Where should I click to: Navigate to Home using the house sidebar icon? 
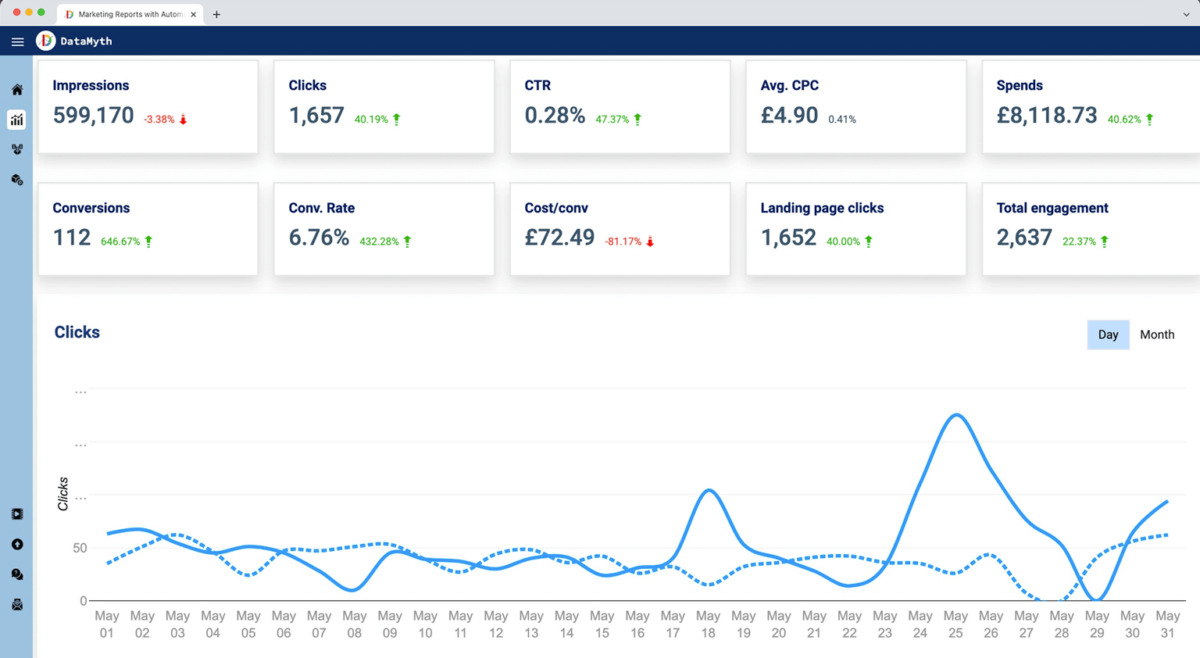(16, 89)
